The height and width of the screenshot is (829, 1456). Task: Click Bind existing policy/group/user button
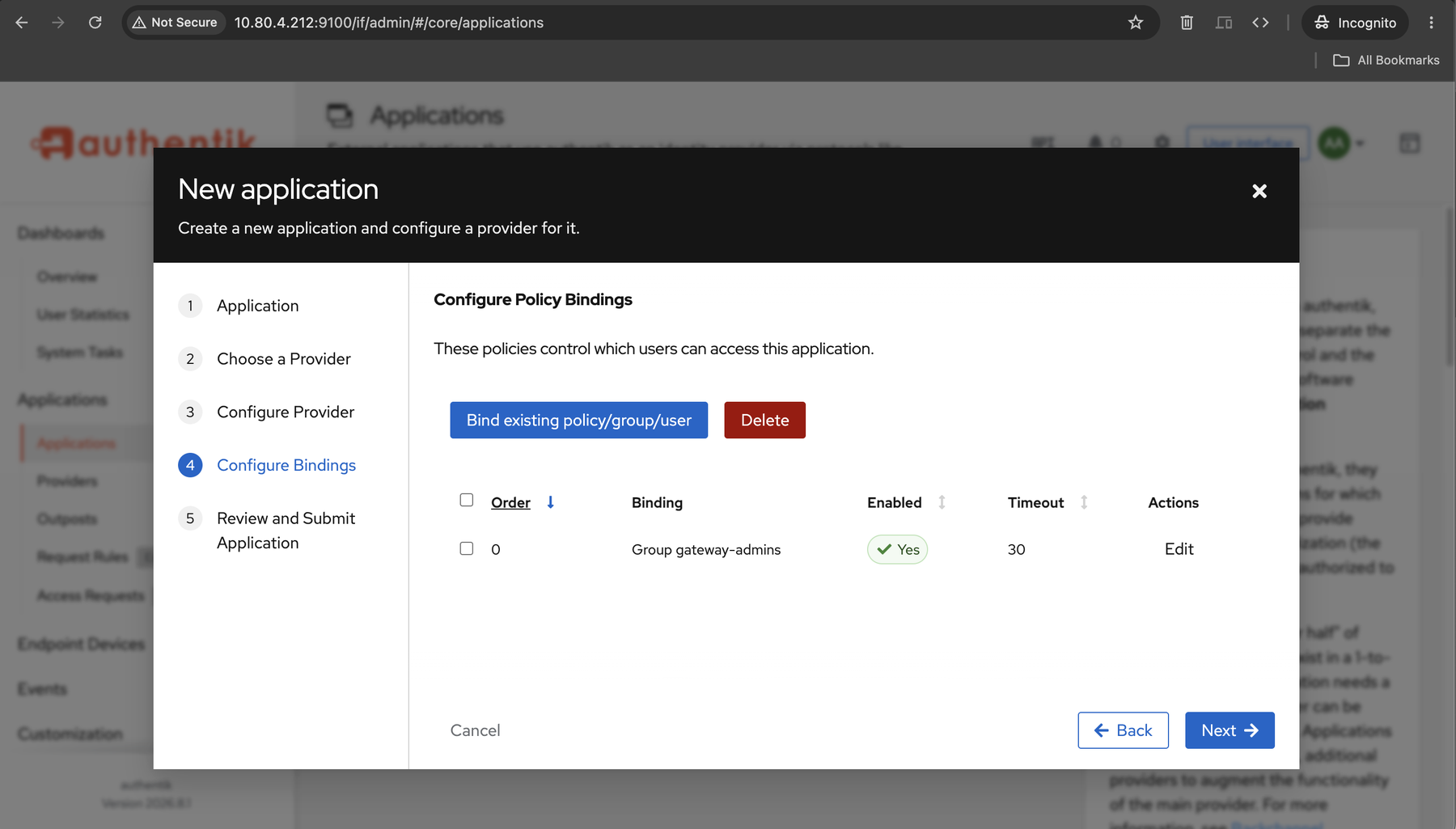578,420
